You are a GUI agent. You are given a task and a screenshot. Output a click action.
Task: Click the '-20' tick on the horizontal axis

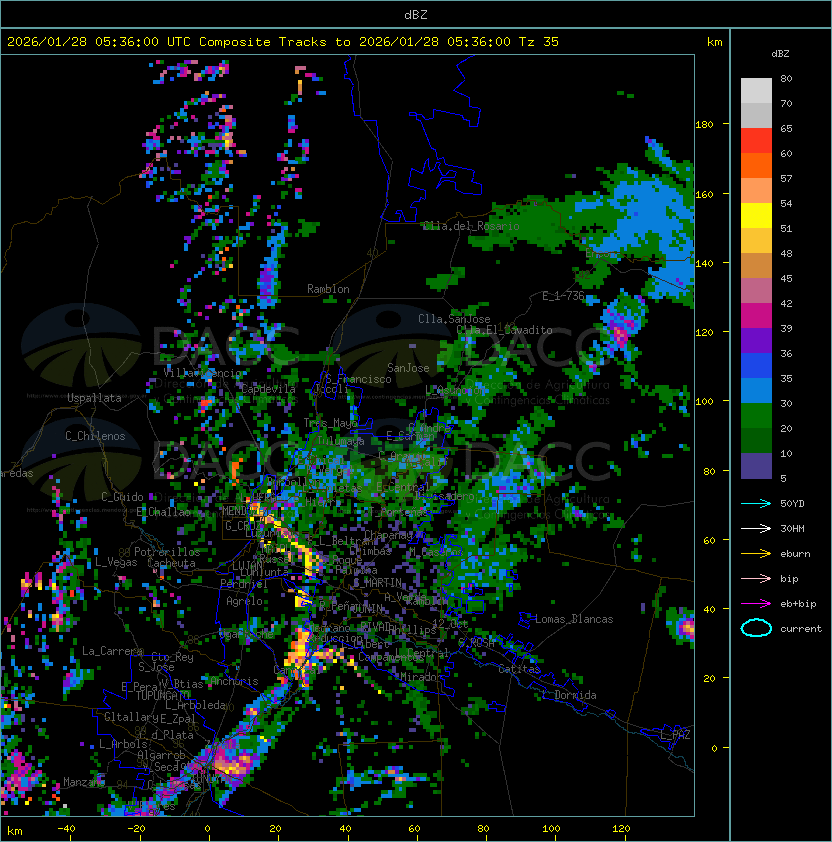click(136, 829)
